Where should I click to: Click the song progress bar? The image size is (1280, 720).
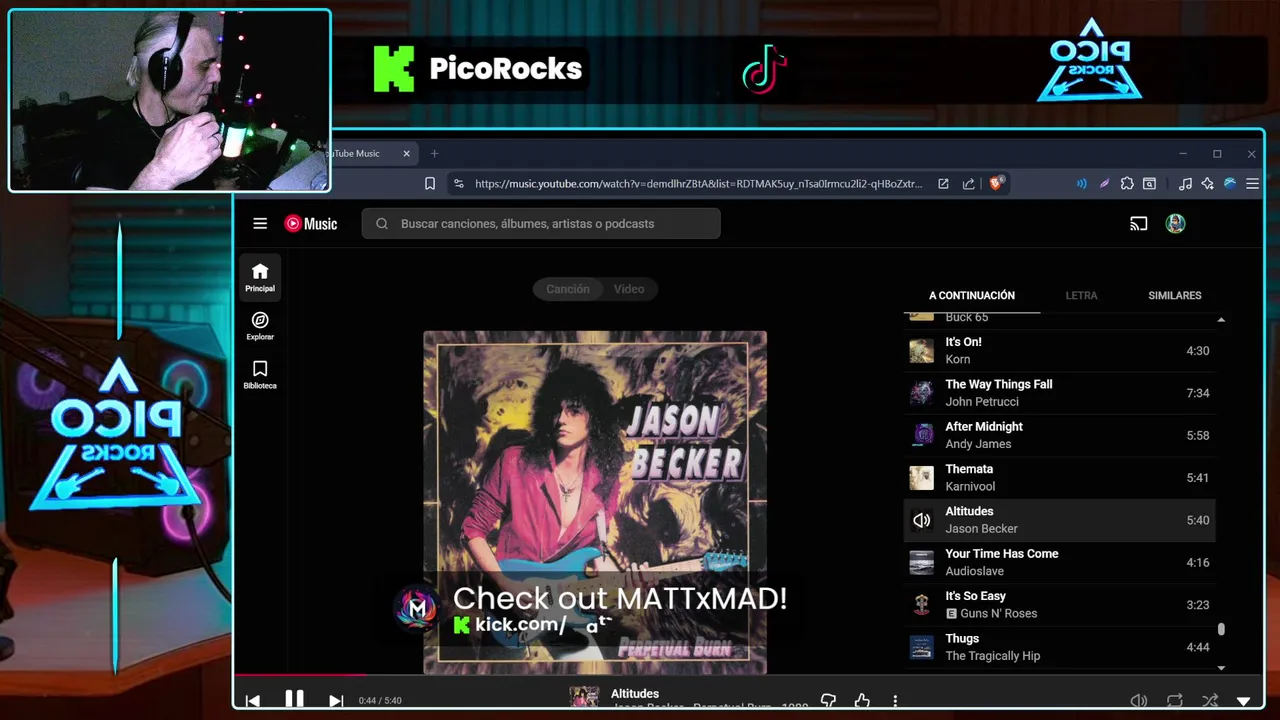[748, 675]
